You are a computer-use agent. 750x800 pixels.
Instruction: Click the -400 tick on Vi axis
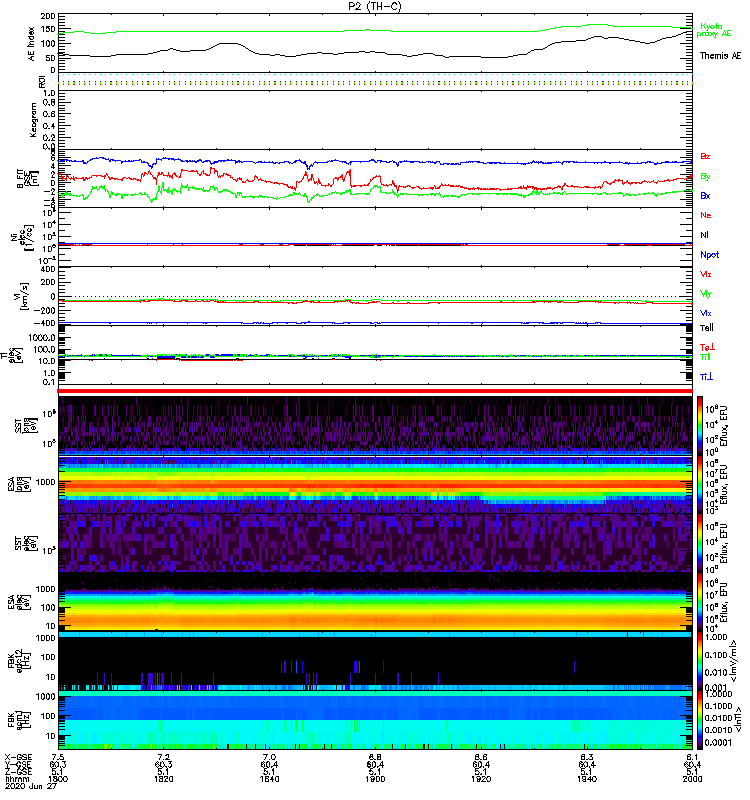coord(43,323)
